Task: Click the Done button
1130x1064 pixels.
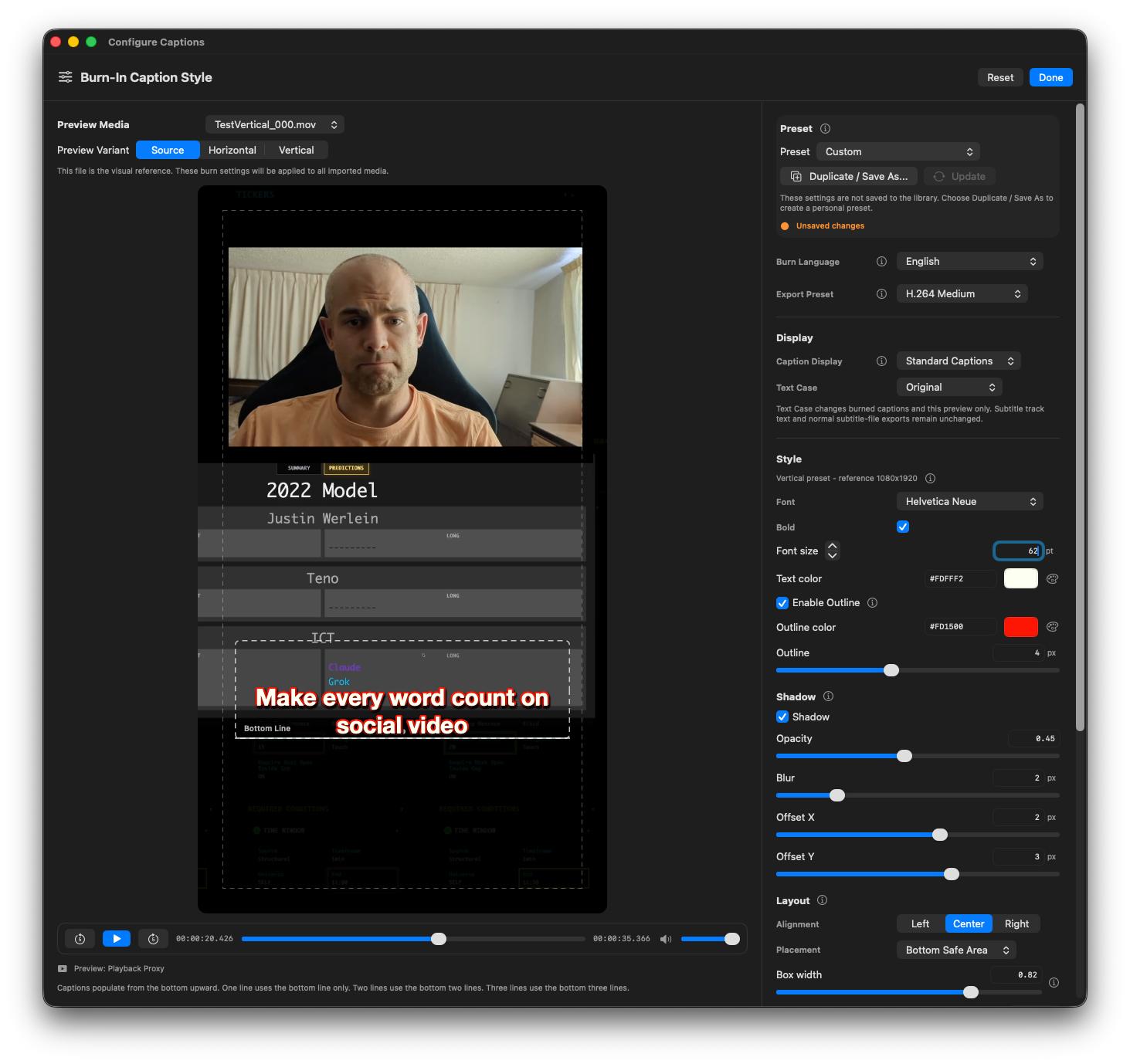Action: coord(1051,78)
